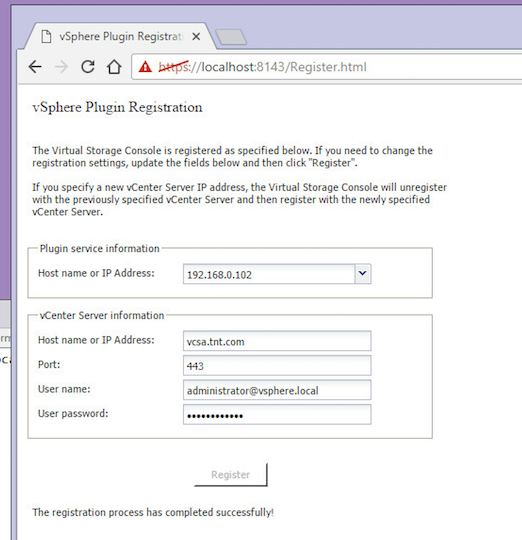This screenshot has height=540, width=522.
Task: Click the User password field
Action: pyautogui.click(x=277, y=414)
